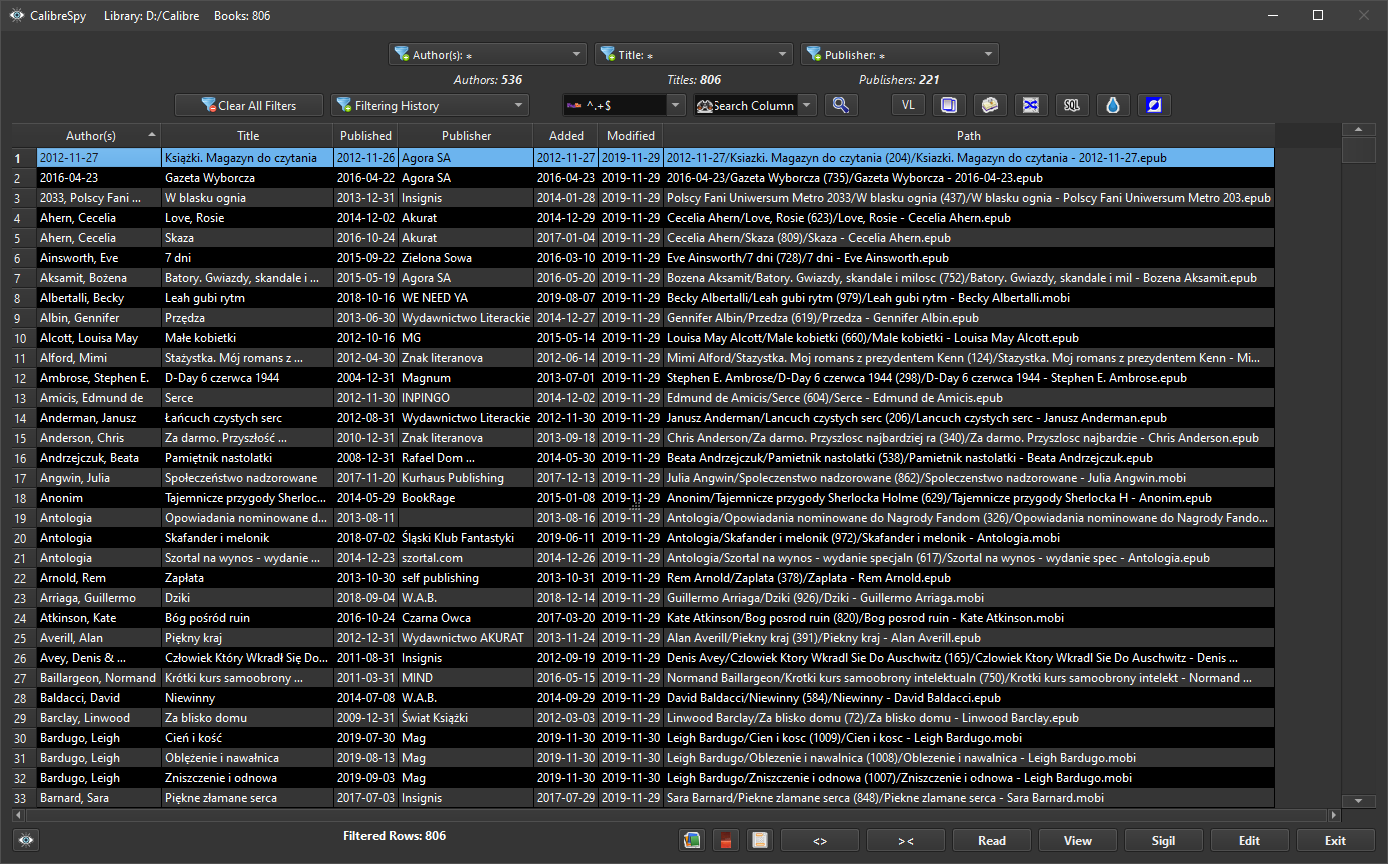This screenshot has height=864, width=1388.
Task: Click the overlapping pages icon next to VL
Action: click(949, 105)
